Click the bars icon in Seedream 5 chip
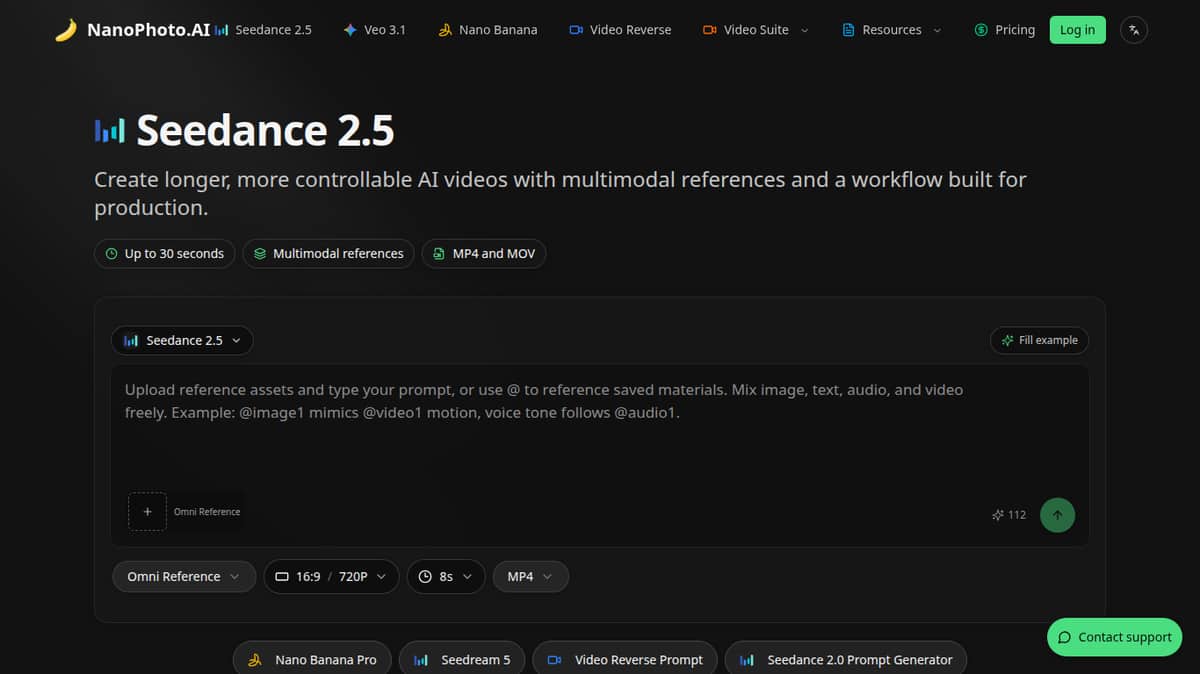The image size is (1200, 674). click(x=421, y=660)
